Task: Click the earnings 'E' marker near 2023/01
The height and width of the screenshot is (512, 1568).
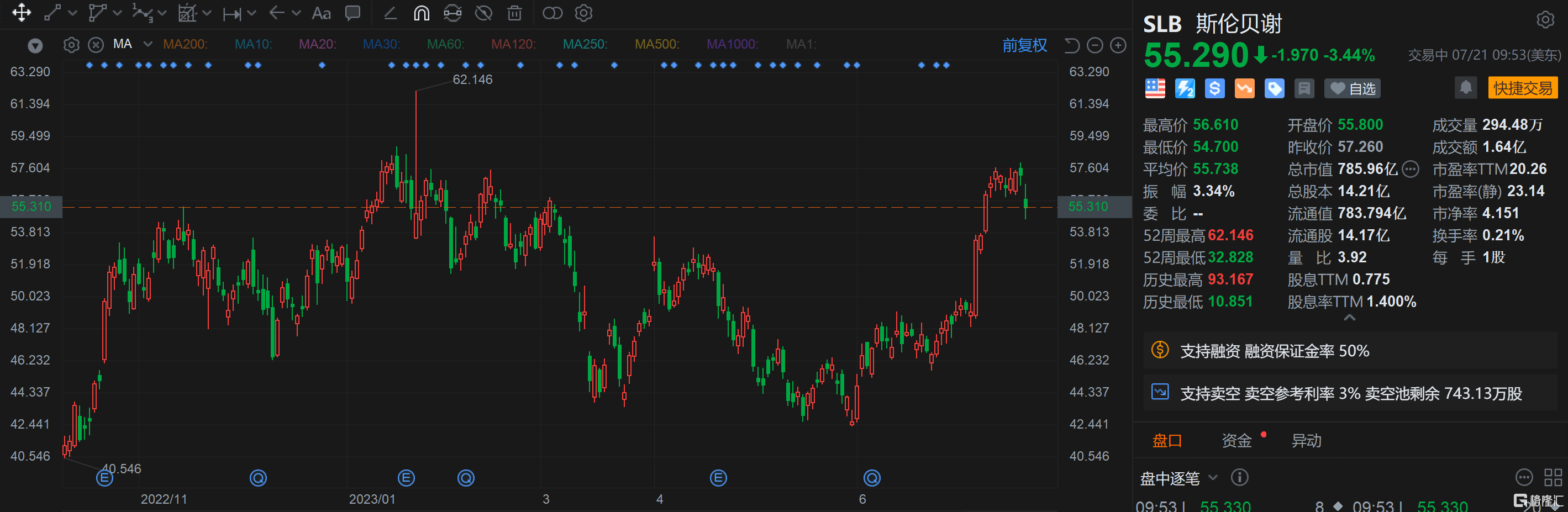Action: coord(406,478)
